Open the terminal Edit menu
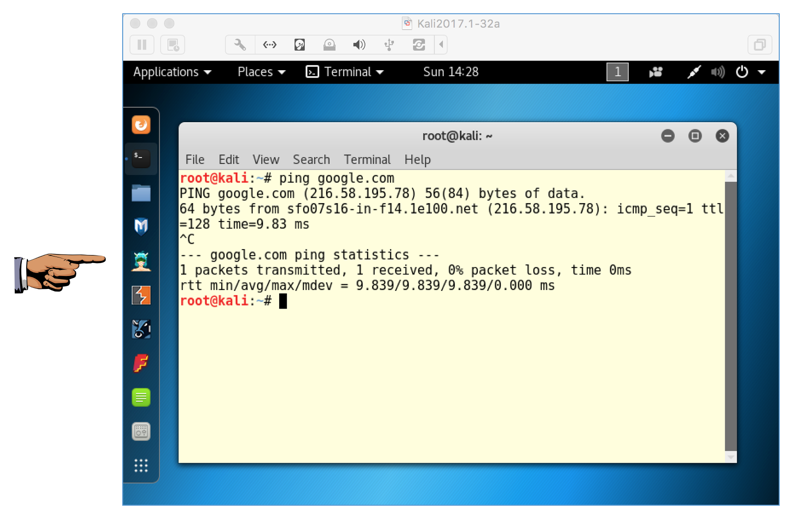The width and height of the screenshot is (795, 519). pyautogui.click(x=229, y=160)
